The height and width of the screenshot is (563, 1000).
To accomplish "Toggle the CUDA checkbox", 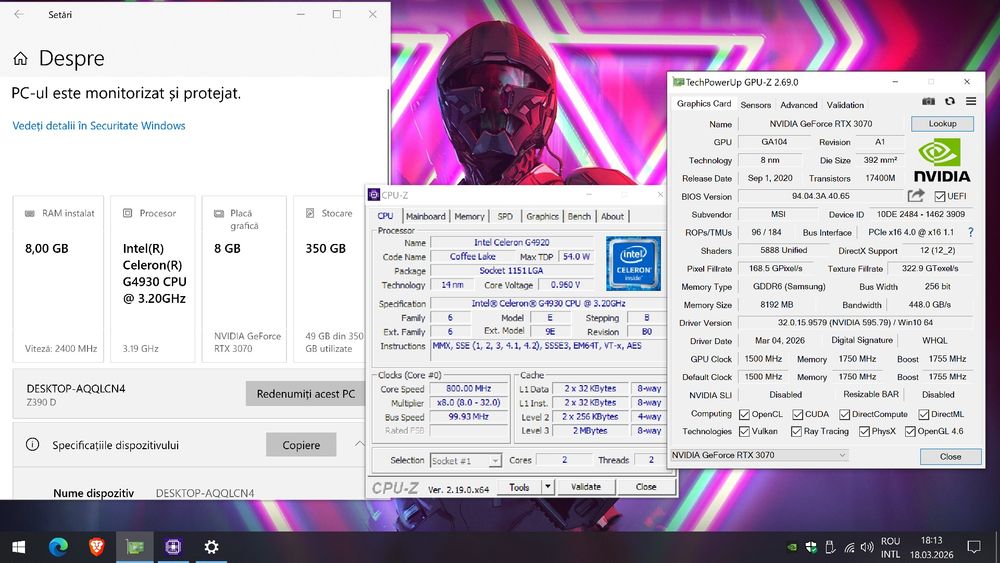I will tap(797, 414).
